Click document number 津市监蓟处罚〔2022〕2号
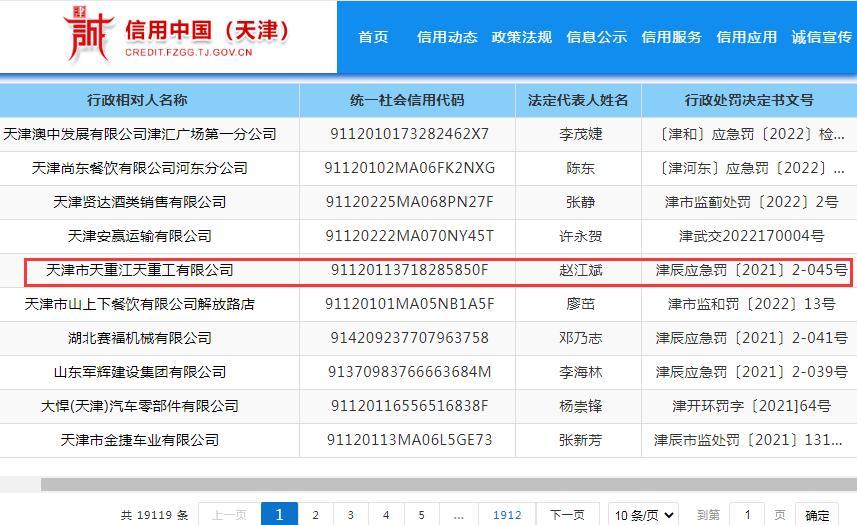The image size is (857, 525). click(752, 202)
